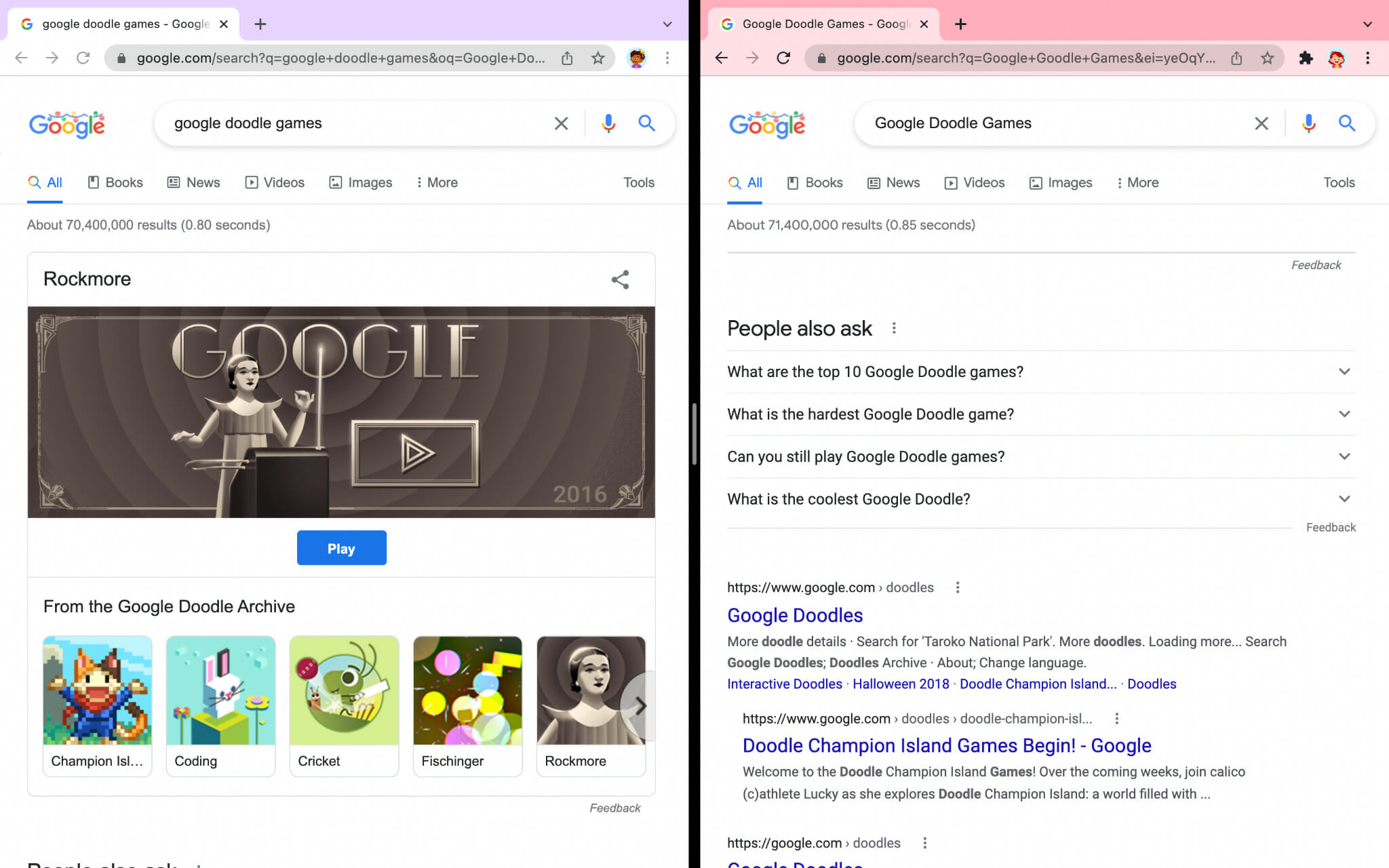Click the Google microphone search icon (right)
The height and width of the screenshot is (868, 1389).
(1307, 123)
